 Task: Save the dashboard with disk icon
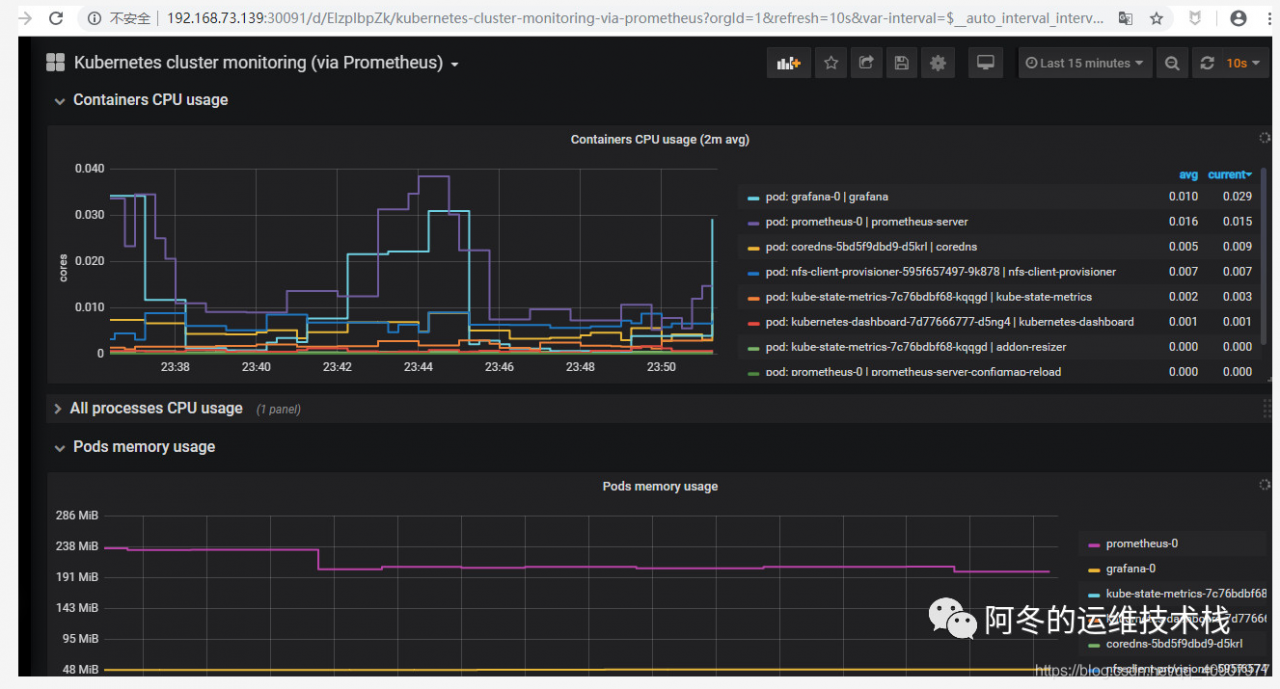click(x=901, y=63)
